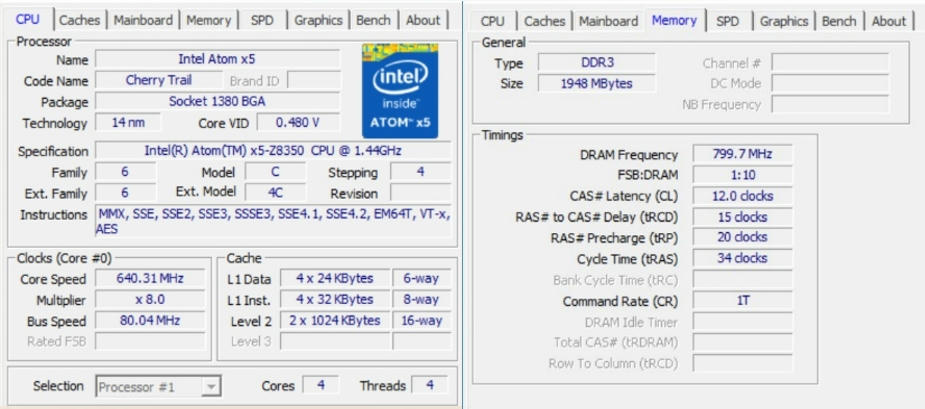925x409 pixels.
Task: Select the Memory tab in the right window
Action: click(x=674, y=20)
